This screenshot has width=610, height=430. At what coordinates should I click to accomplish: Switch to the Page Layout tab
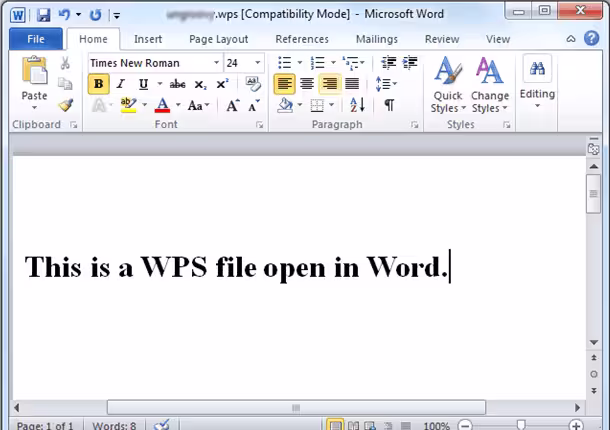(218, 39)
